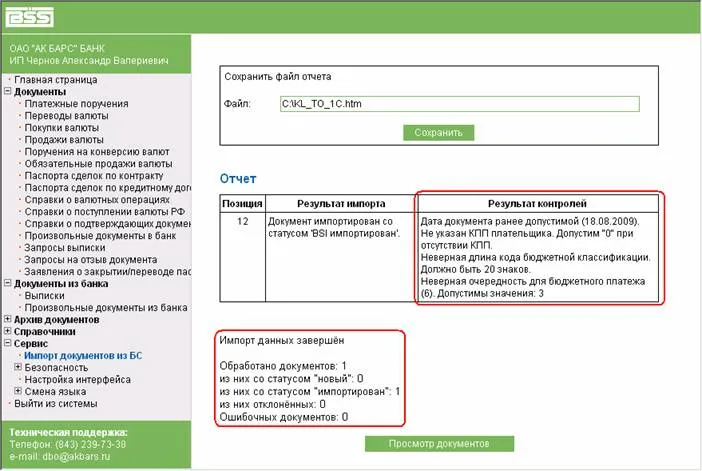
Task: Open Заявления о закрытии/переводе паспорта
Action: click(107, 272)
